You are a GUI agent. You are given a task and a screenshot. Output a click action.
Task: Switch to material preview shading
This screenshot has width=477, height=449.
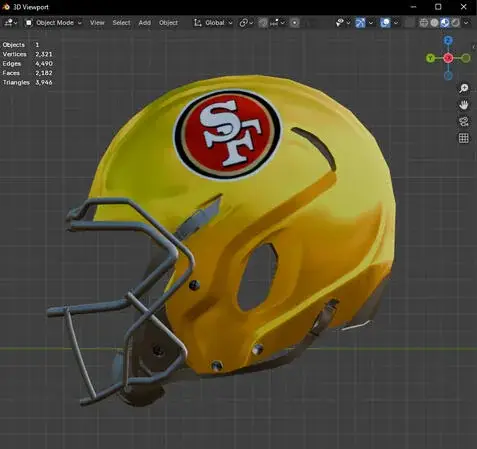[445, 23]
